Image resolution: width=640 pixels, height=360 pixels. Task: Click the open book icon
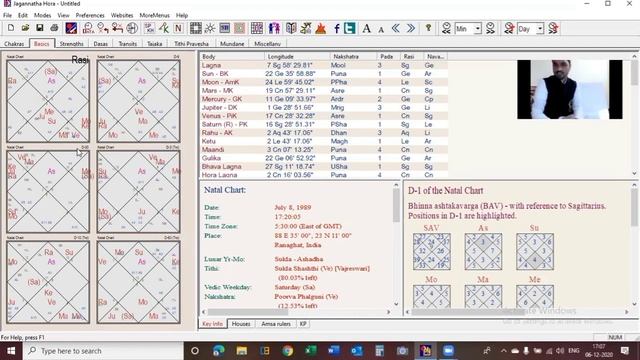click(x=291, y=28)
